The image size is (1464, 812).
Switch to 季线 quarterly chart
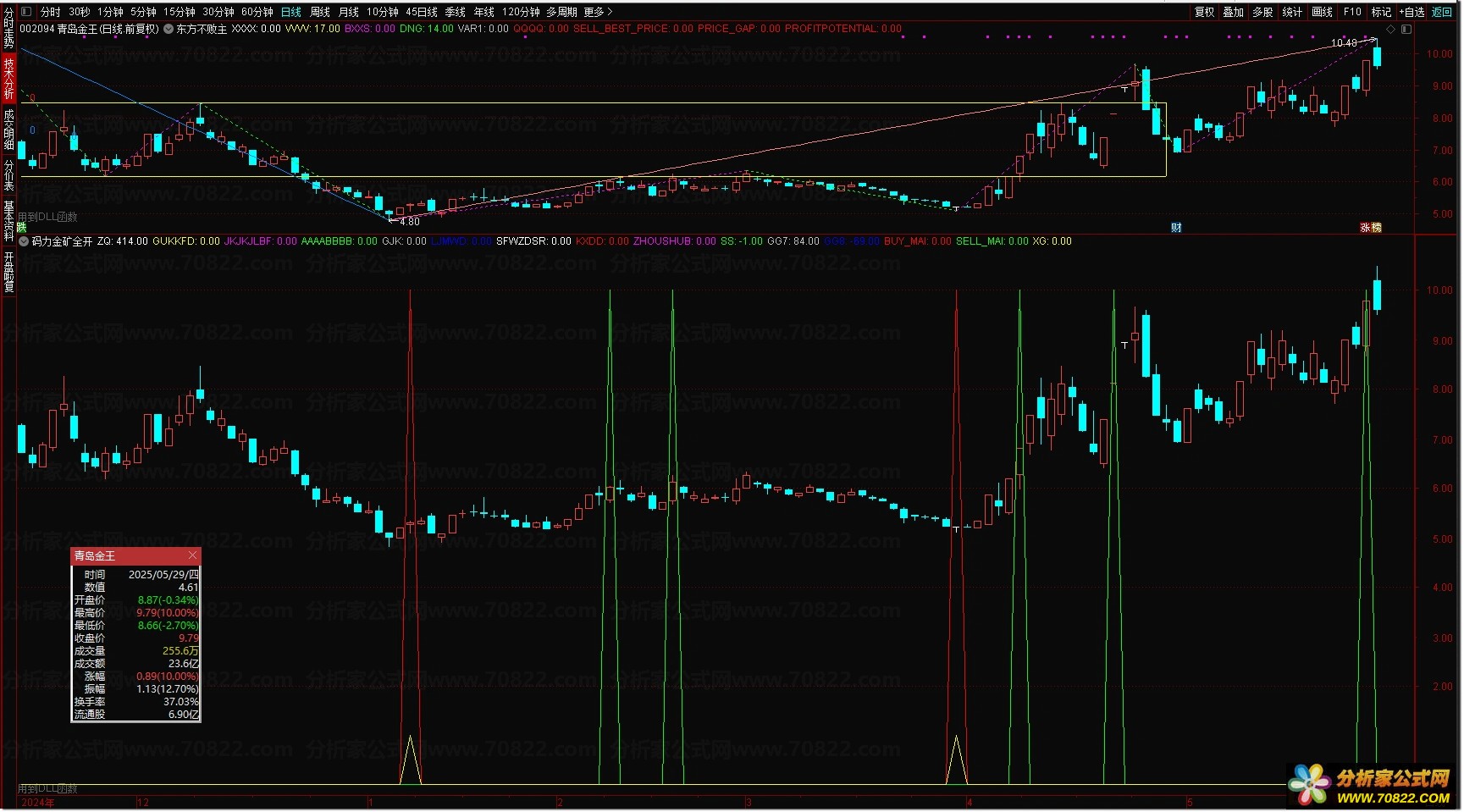[x=456, y=12]
